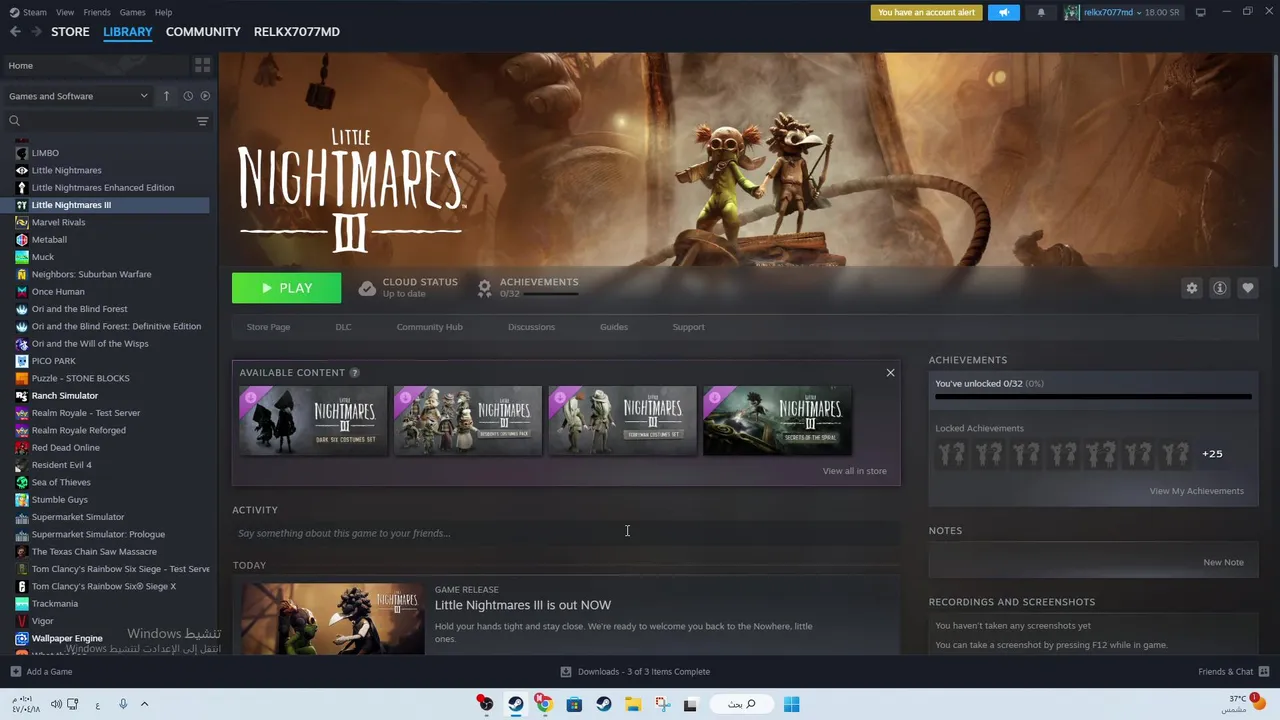
Task: Click the Windows Start button
Action: (791, 704)
